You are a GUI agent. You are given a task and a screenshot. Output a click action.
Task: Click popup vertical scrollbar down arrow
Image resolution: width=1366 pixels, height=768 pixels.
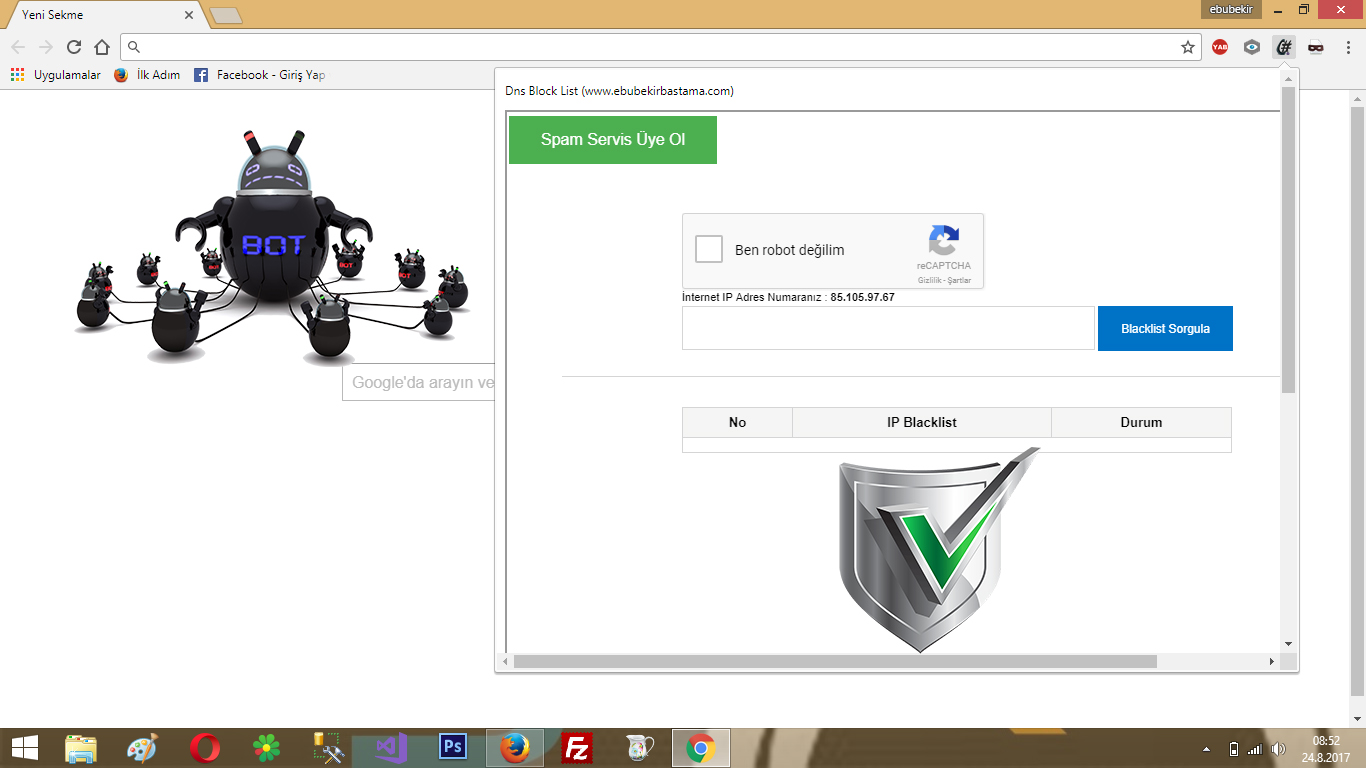coord(1288,644)
